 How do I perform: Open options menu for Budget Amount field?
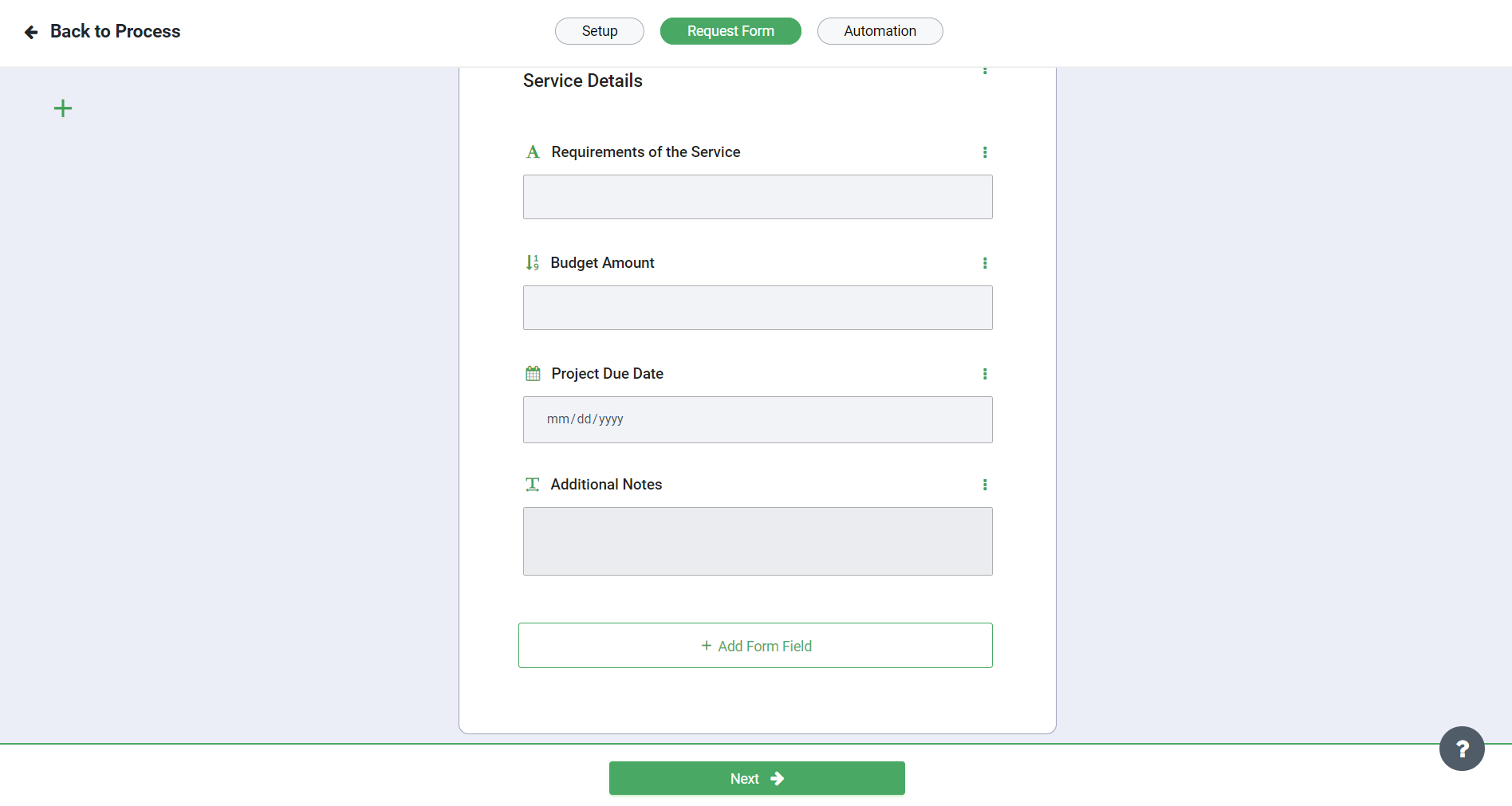[x=985, y=263]
